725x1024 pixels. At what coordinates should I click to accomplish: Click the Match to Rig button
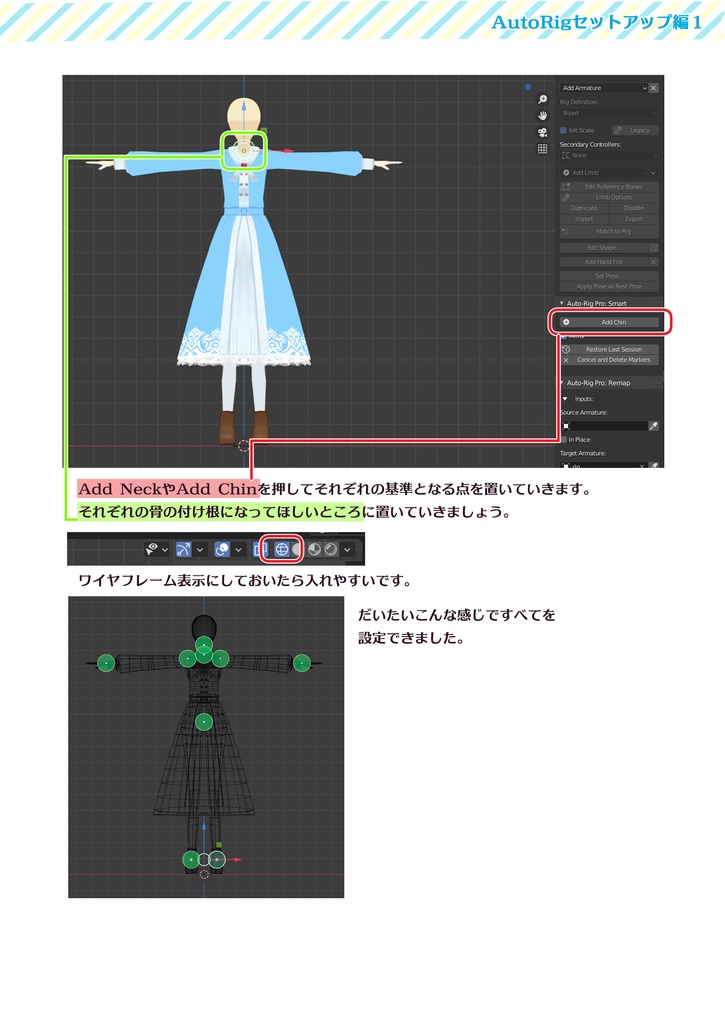609,232
